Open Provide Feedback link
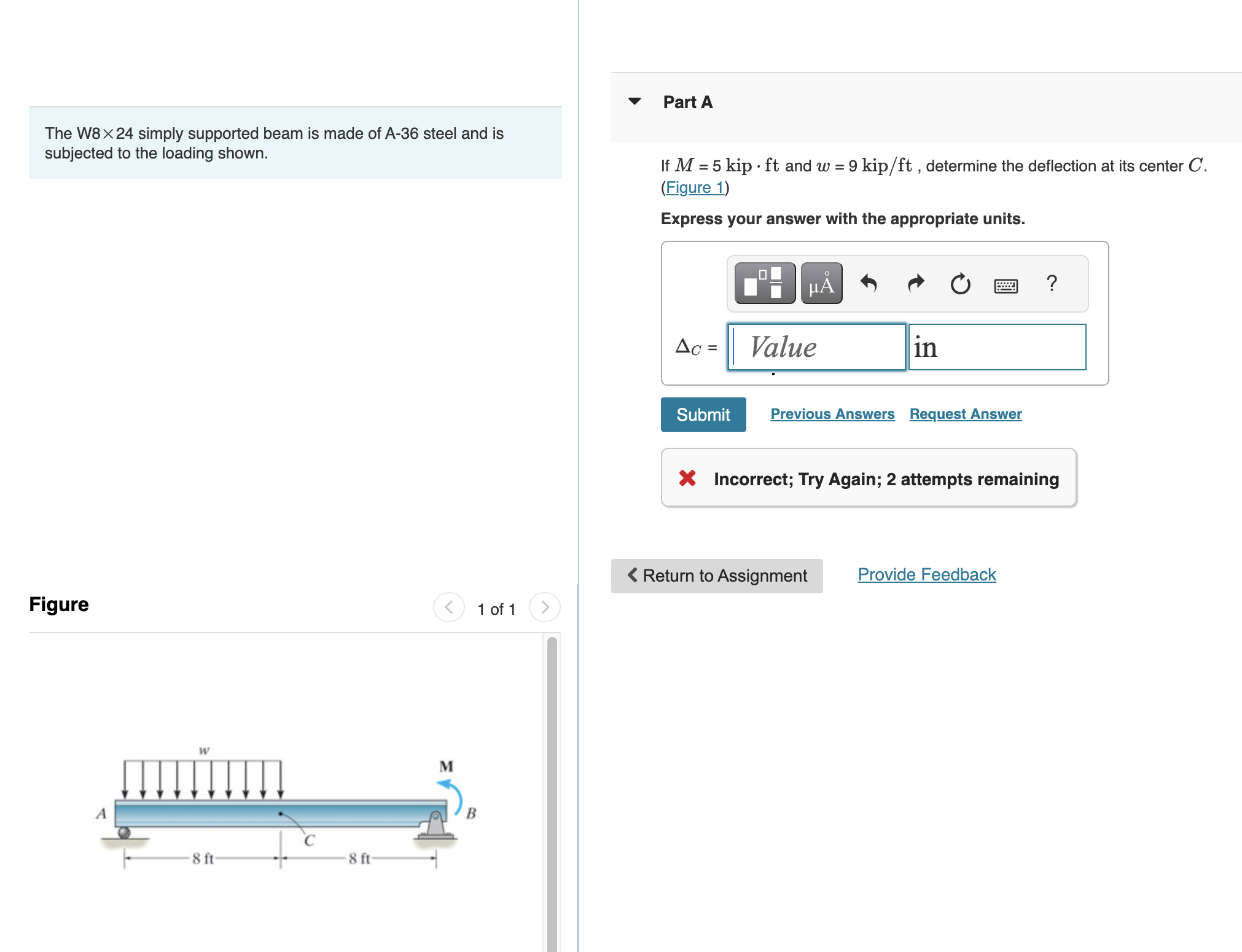 926,574
